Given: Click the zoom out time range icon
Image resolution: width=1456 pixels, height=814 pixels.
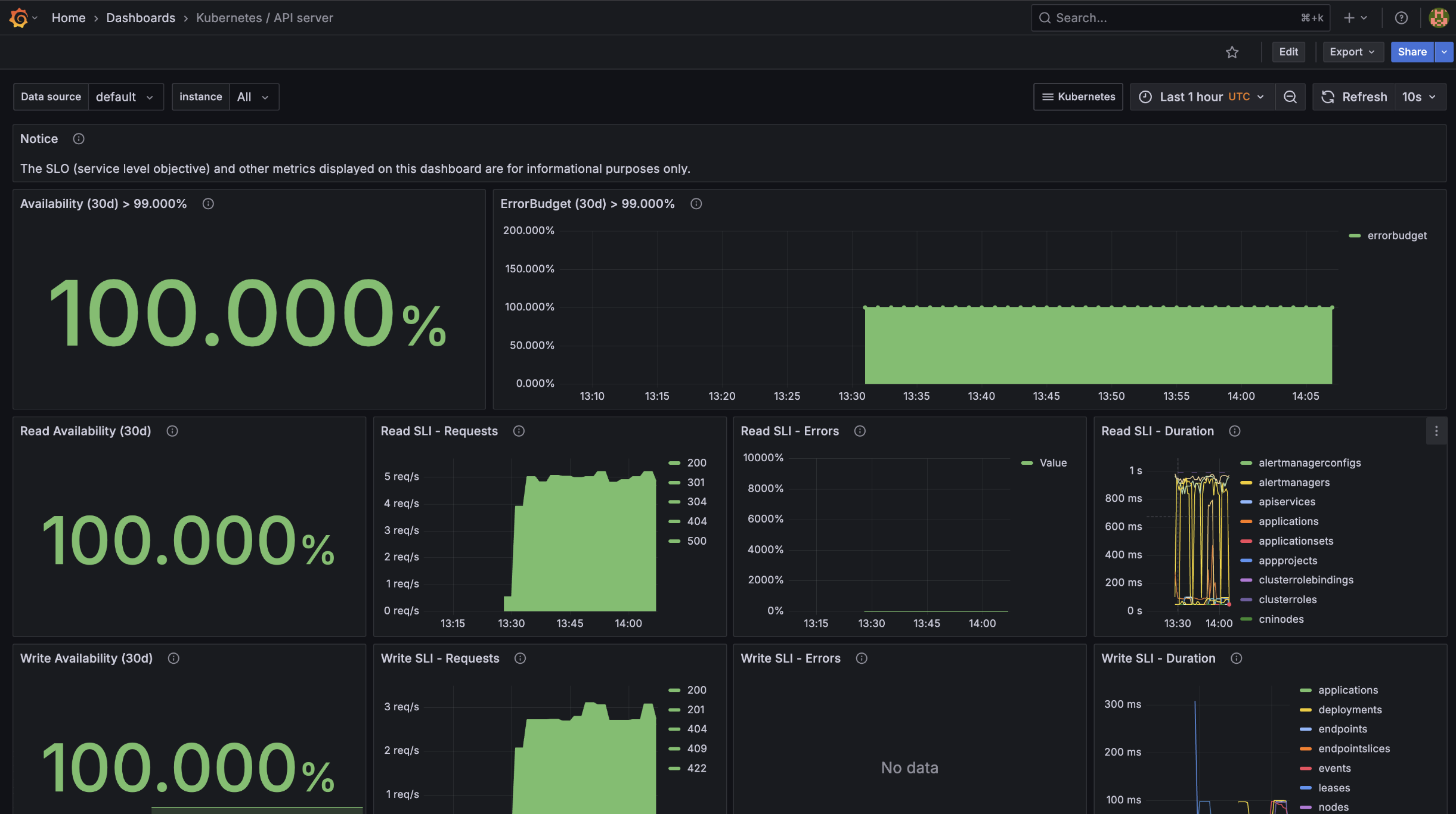Looking at the screenshot, I should (x=1290, y=97).
